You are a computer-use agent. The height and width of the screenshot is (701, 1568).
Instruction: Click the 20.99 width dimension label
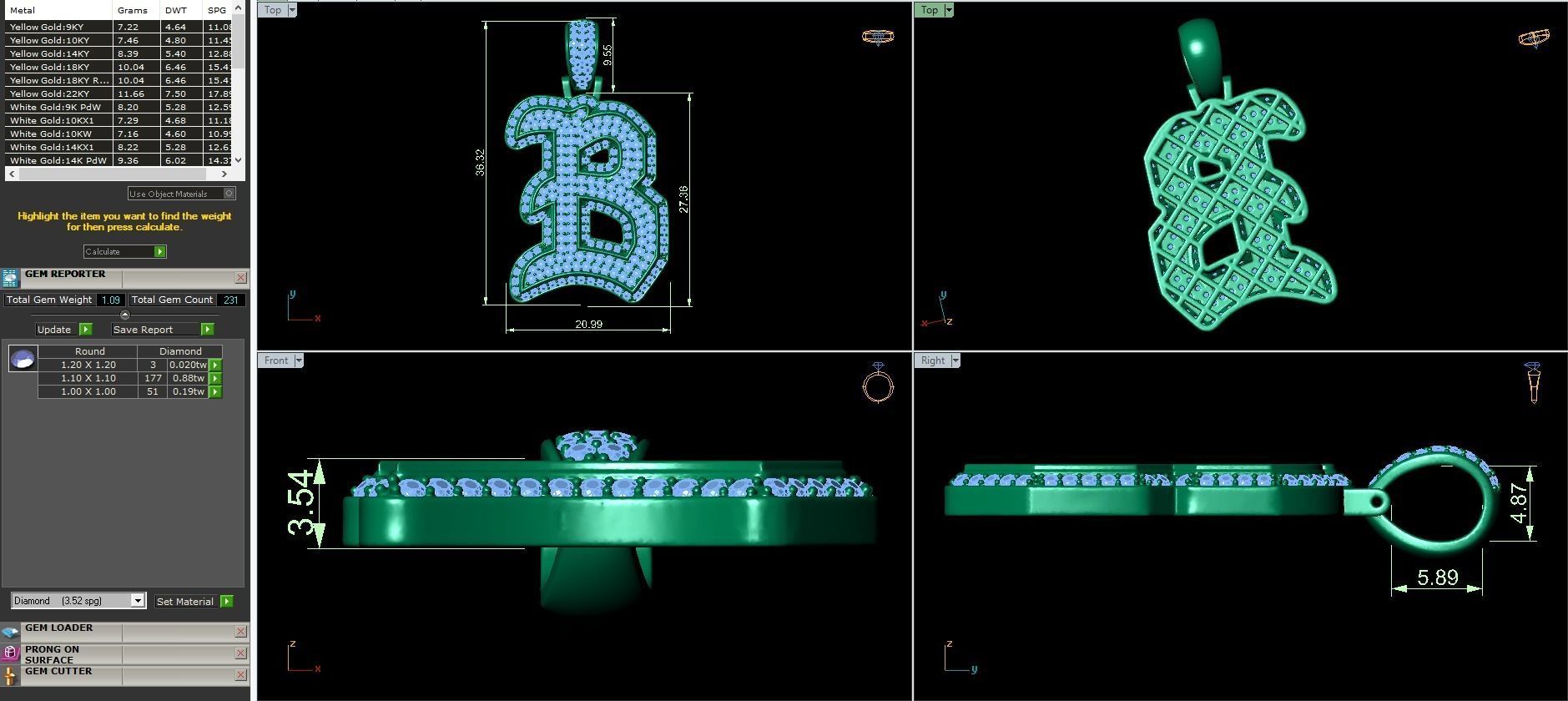click(588, 324)
